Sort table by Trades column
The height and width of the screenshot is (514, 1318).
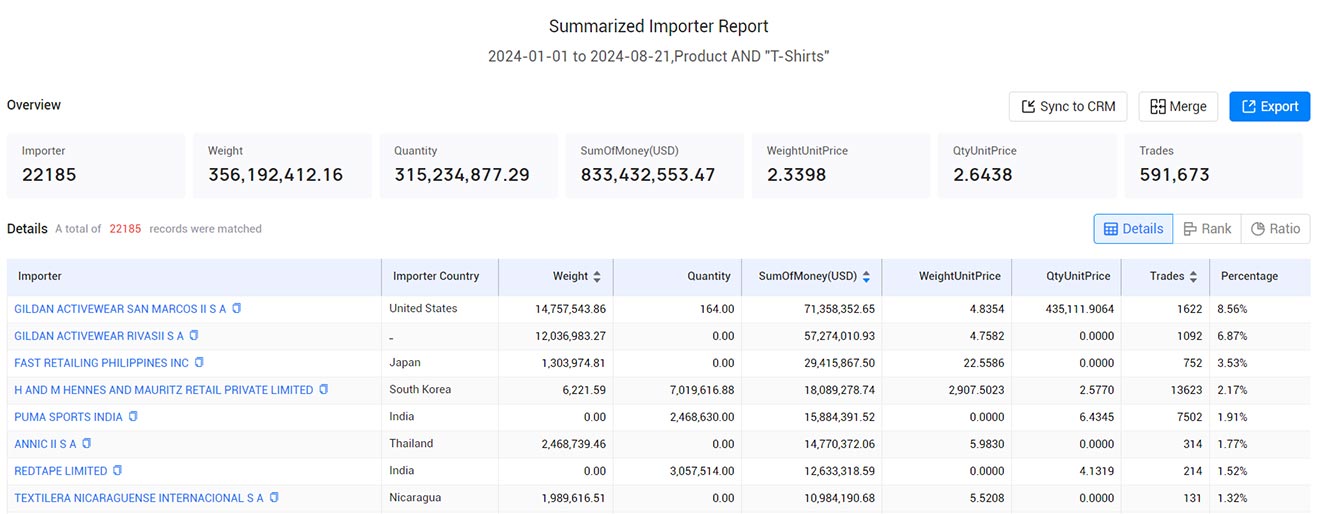click(x=1193, y=277)
